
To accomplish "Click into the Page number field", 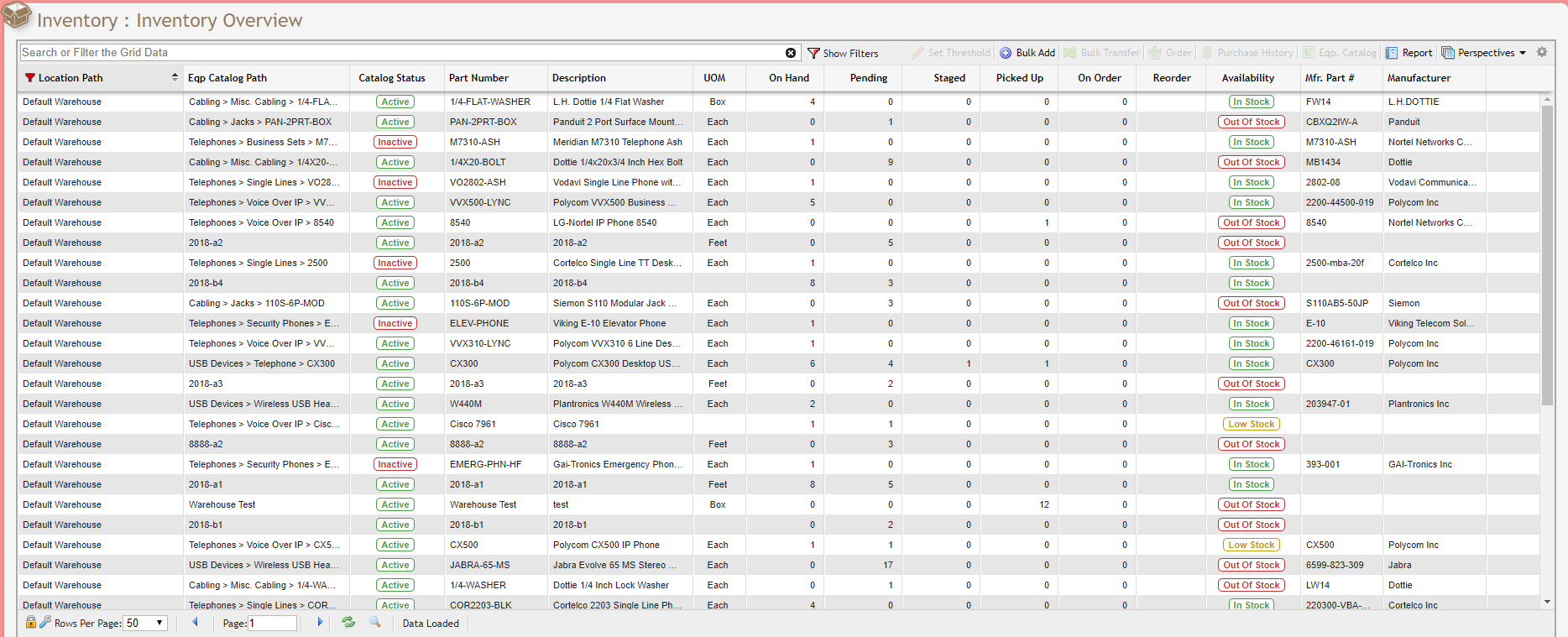I will pyautogui.click(x=272, y=623).
